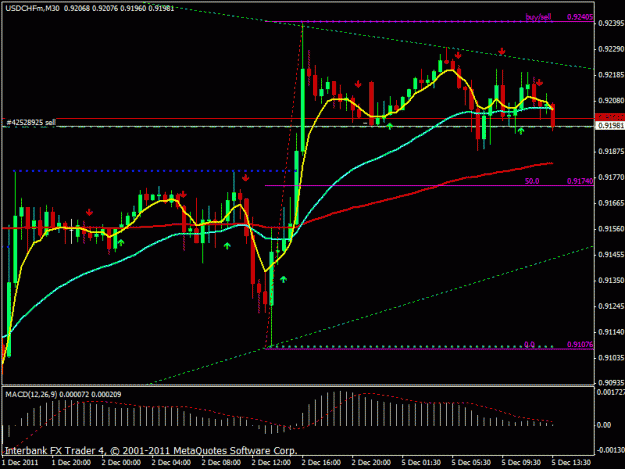Click the 0.91245 price axis label
The image size is (625, 469).
coord(611,306)
